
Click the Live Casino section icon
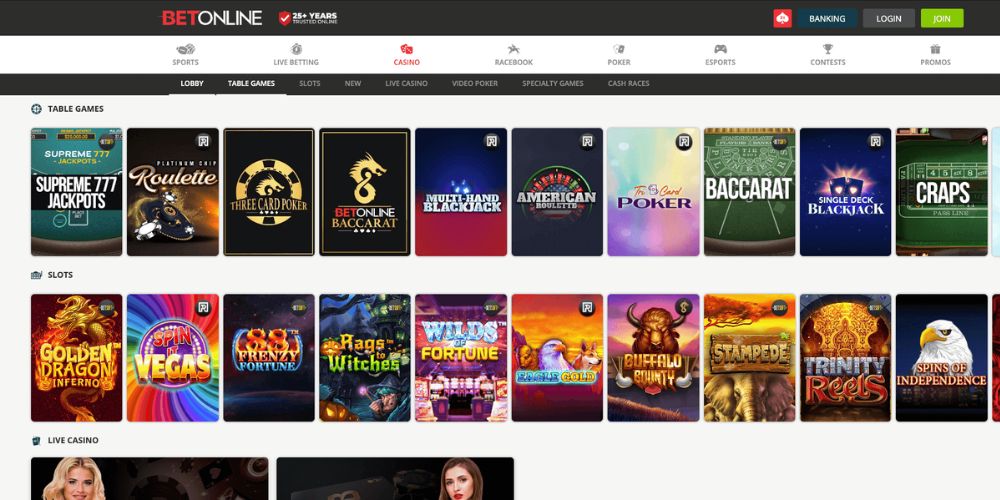coord(36,440)
